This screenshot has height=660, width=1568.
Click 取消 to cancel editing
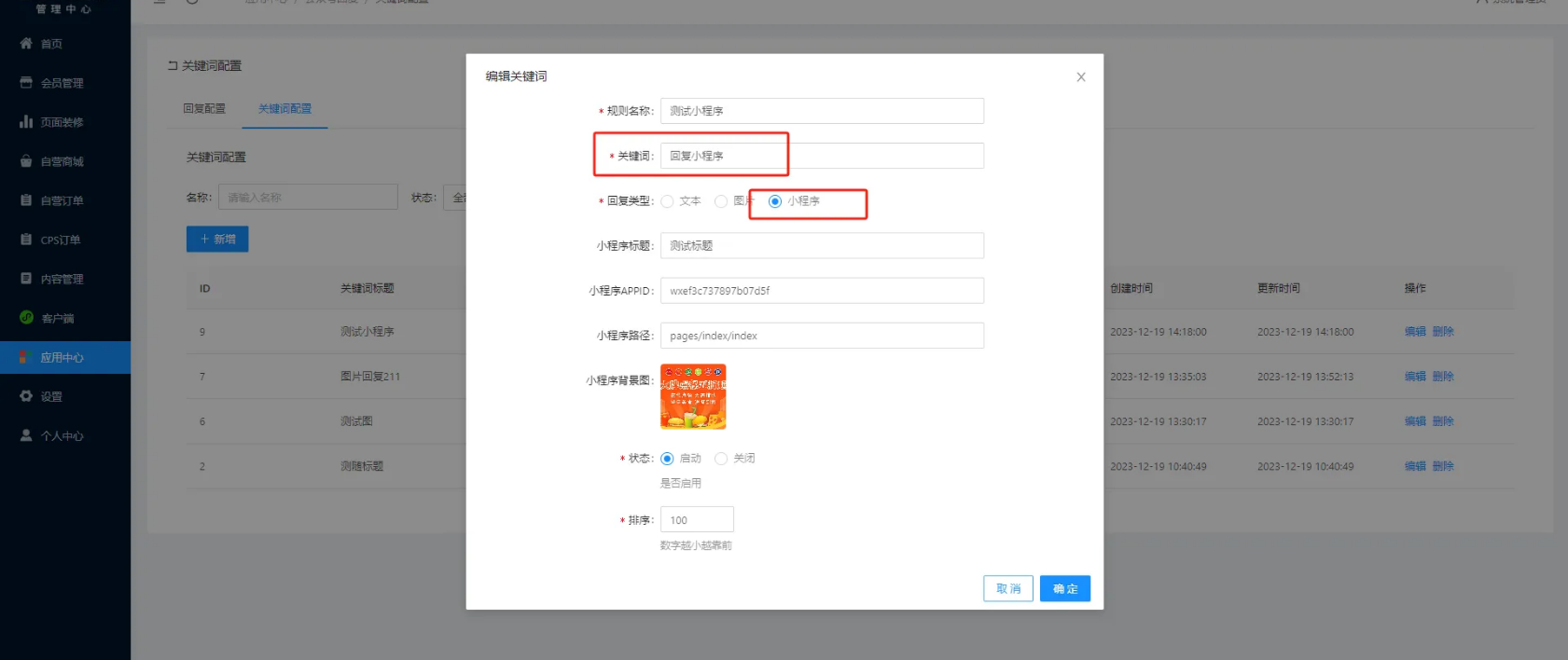pyautogui.click(x=1008, y=588)
